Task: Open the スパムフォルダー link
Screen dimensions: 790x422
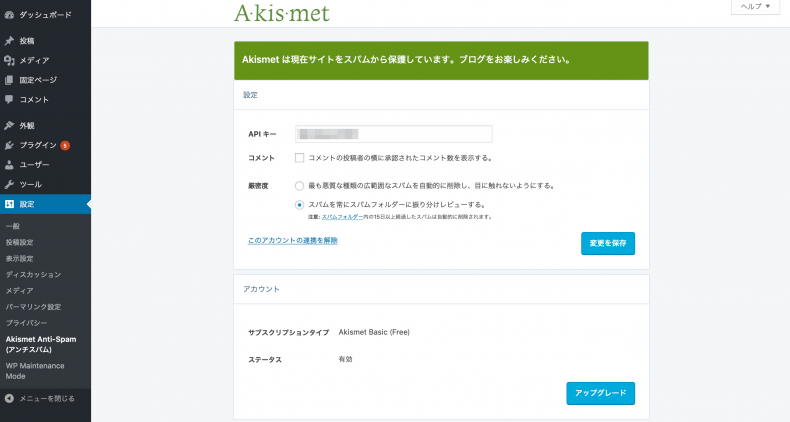Action: point(343,217)
